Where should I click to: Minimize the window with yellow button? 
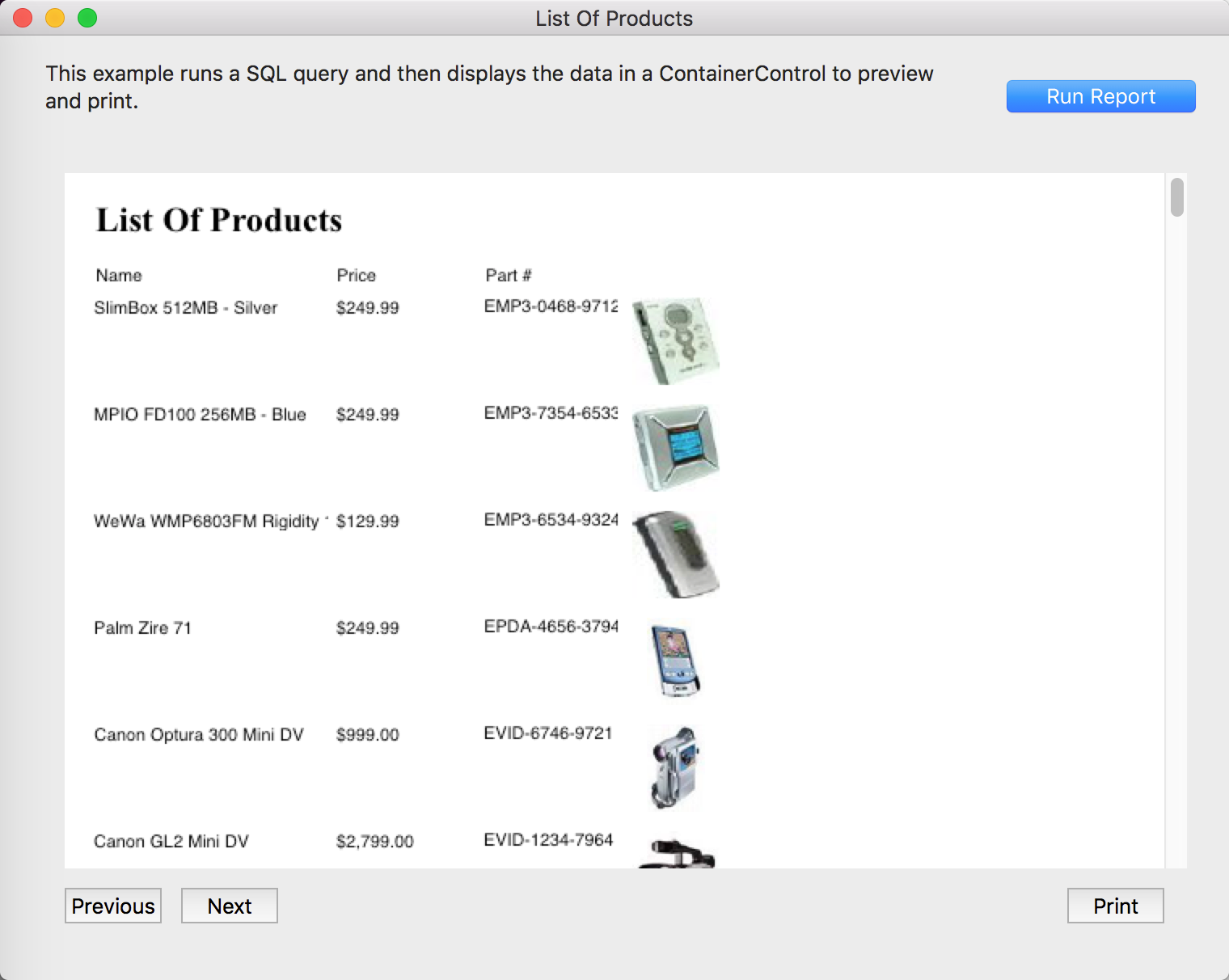pyautogui.click(x=54, y=17)
